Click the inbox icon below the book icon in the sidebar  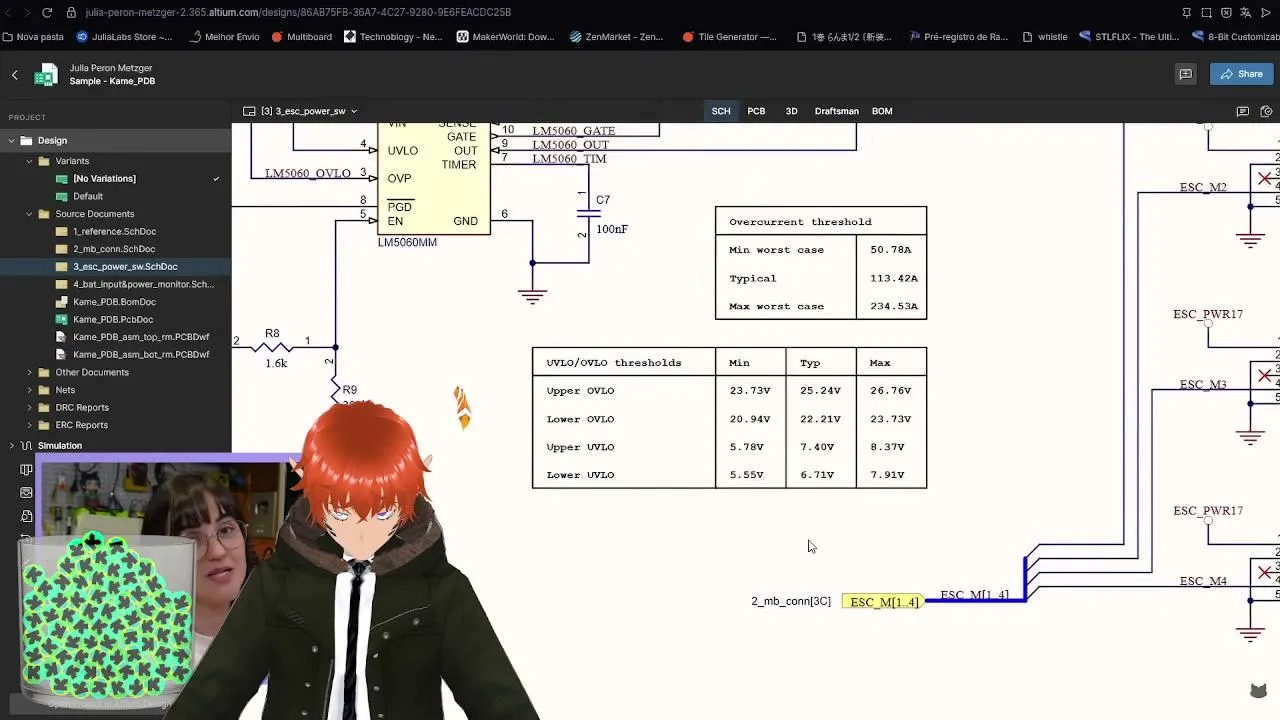pos(27,493)
